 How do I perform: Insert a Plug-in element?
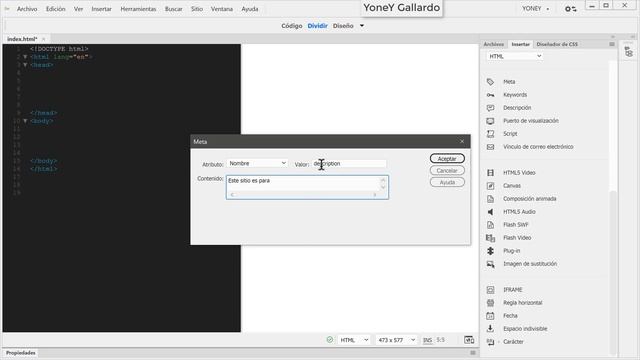511,251
